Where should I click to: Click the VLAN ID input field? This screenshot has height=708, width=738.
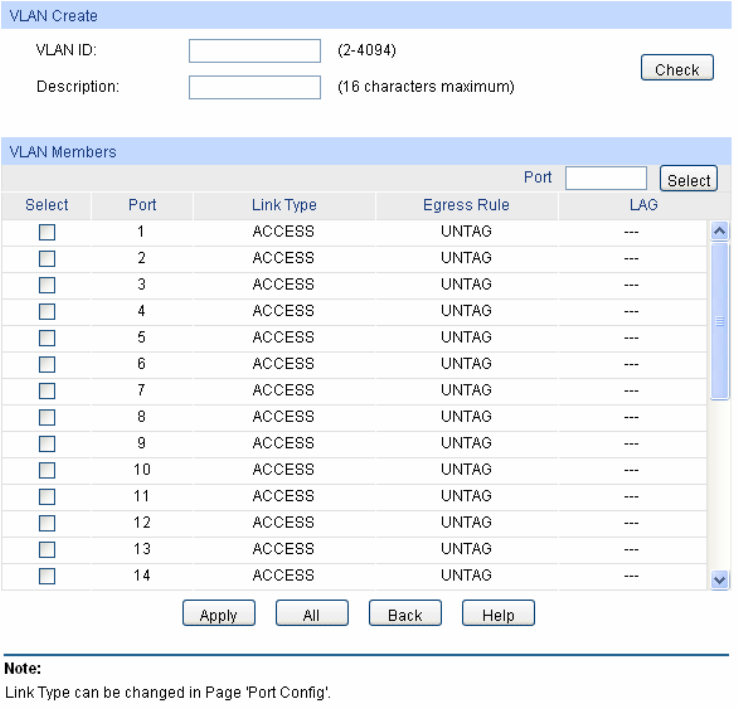(x=254, y=51)
